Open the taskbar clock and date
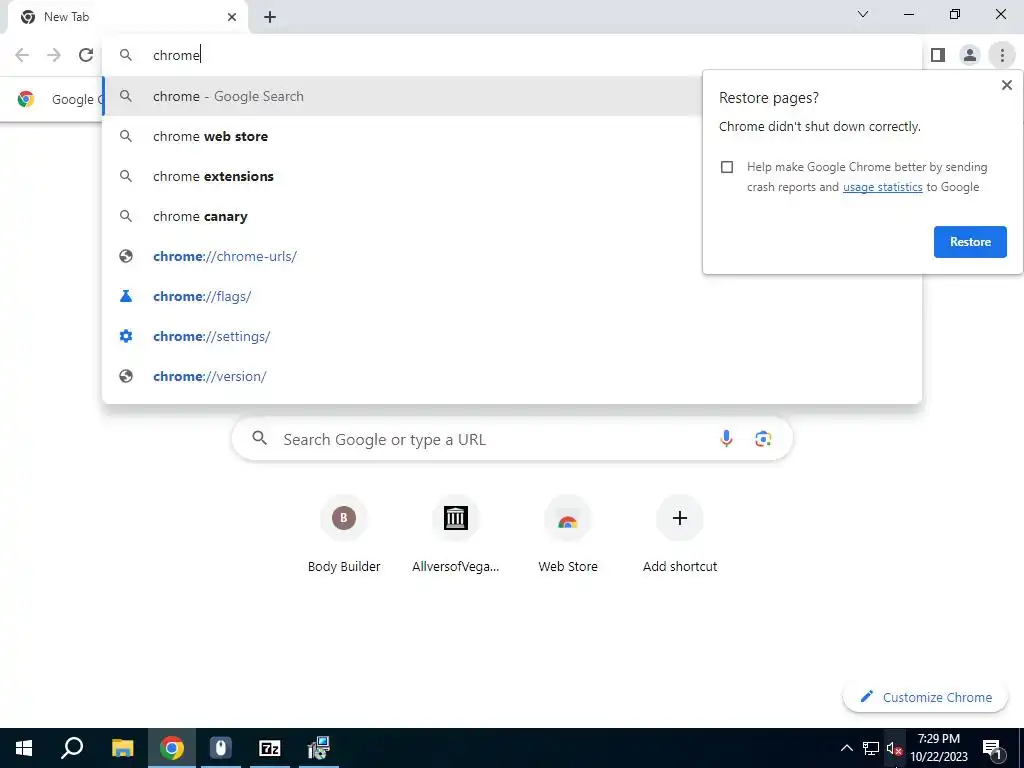Screen dimensions: 1024x768 (938, 748)
